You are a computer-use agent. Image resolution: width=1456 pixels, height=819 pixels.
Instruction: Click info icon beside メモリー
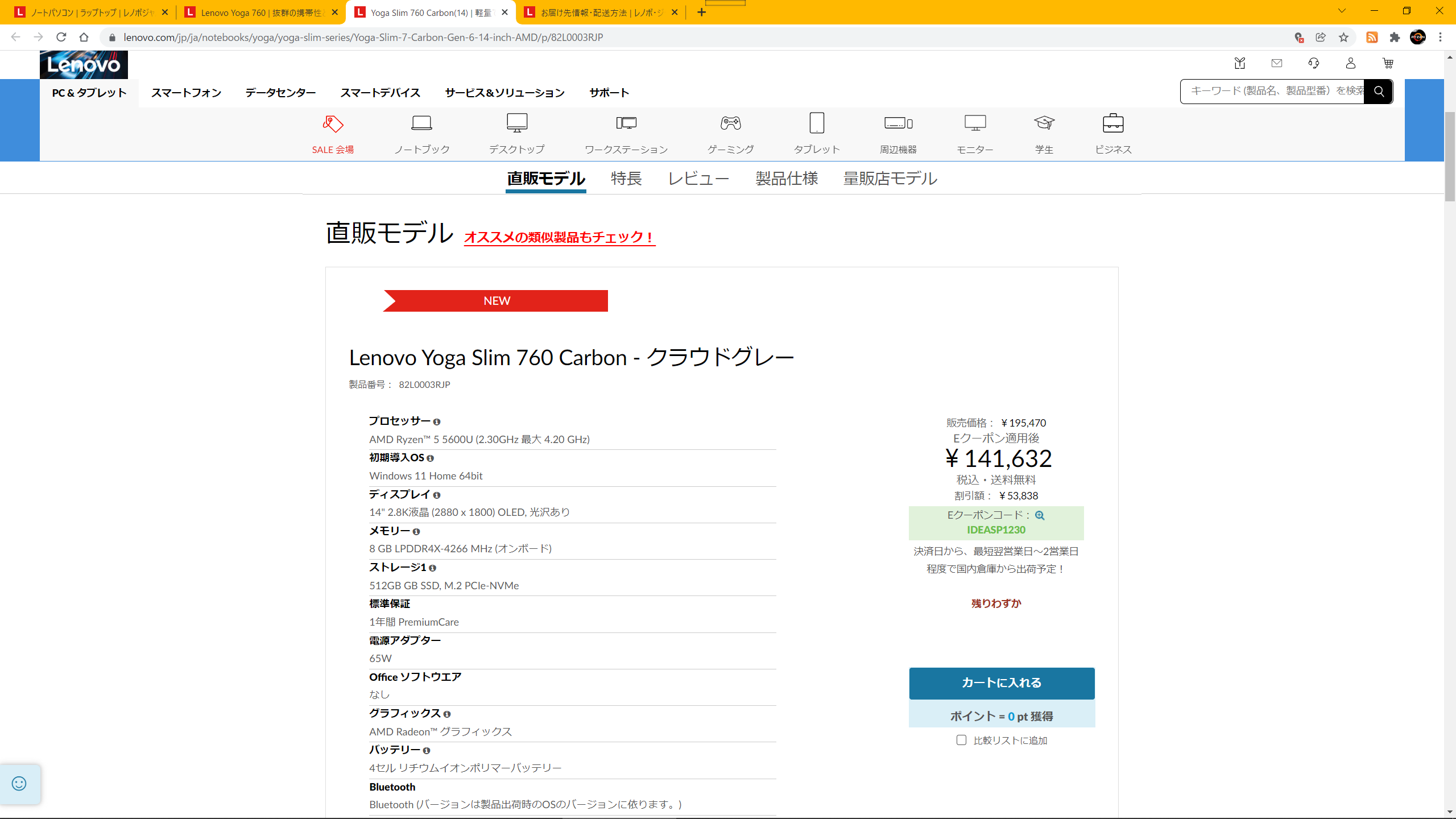tap(416, 532)
